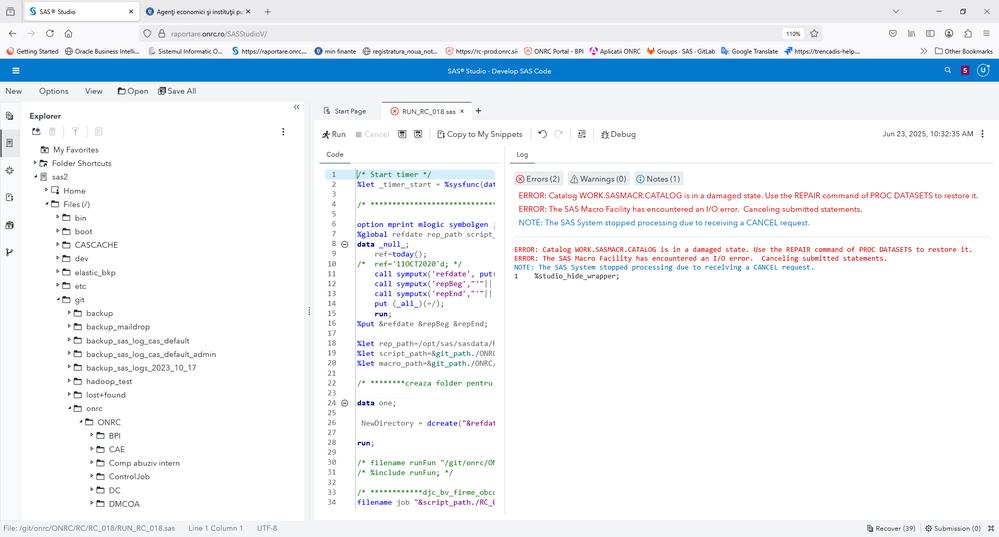Toggle the Notes (1) log filter
This screenshot has width=999, height=537.
(x=658, y=179)
